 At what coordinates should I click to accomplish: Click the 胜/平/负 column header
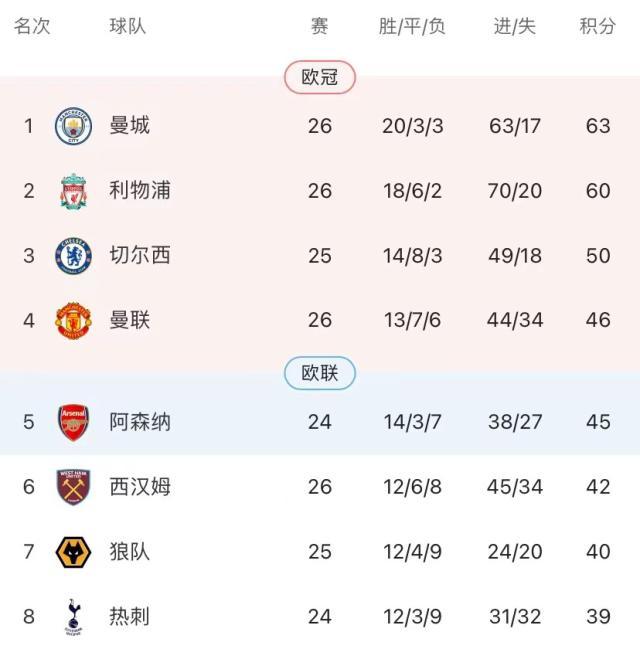tap(412, 27)
